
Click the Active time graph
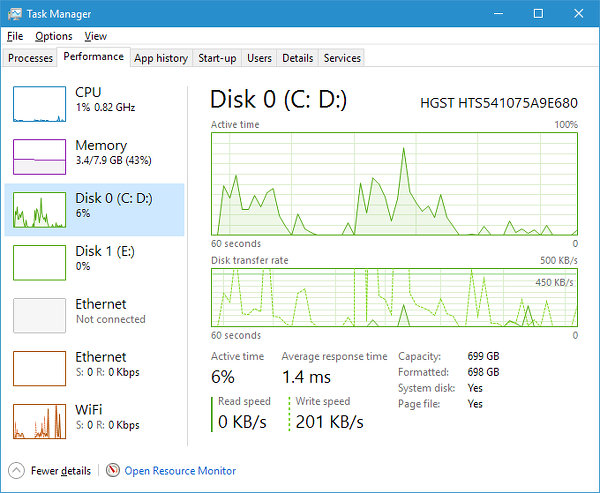point(394,184)
